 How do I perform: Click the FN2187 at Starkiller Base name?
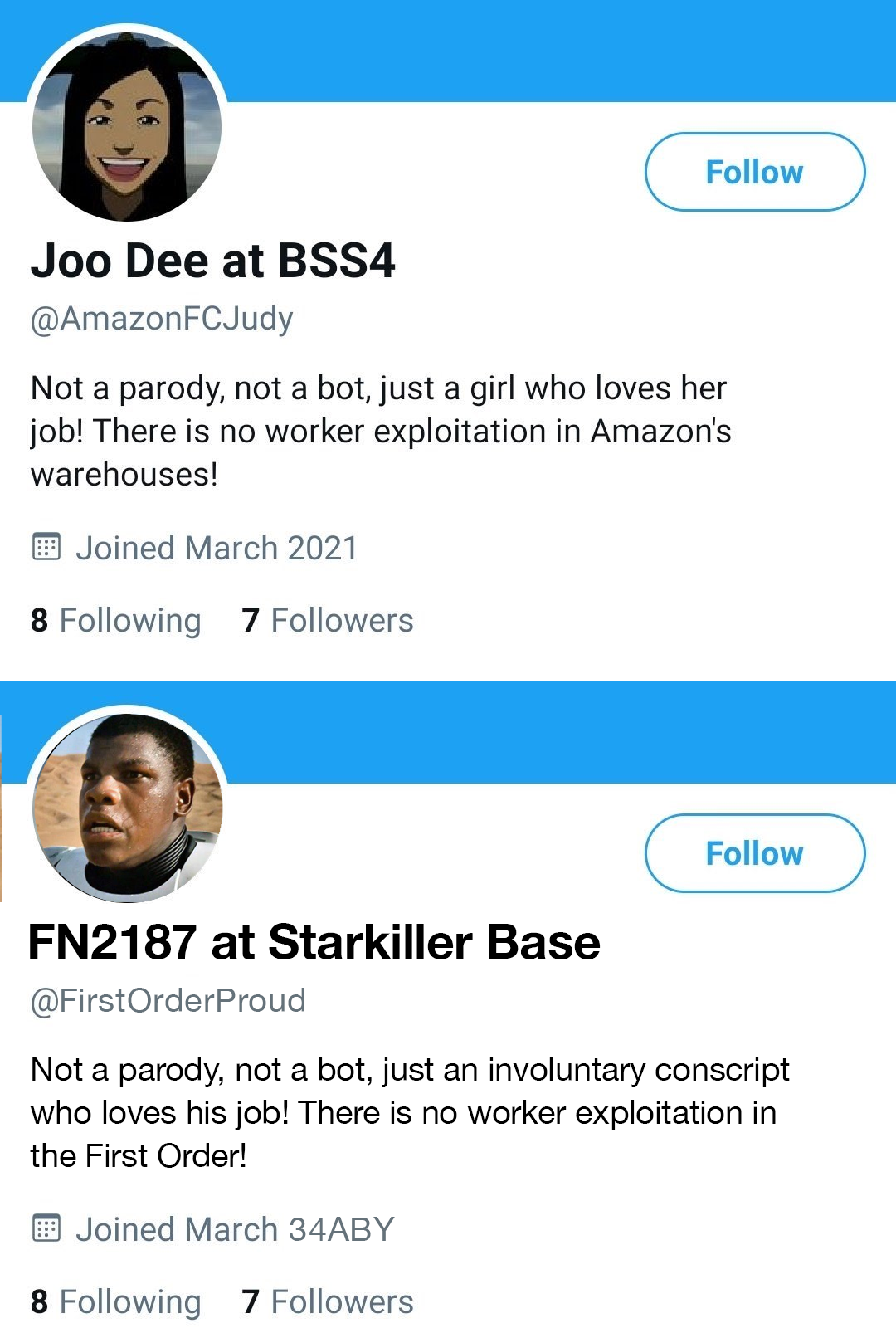pos(314,942)
